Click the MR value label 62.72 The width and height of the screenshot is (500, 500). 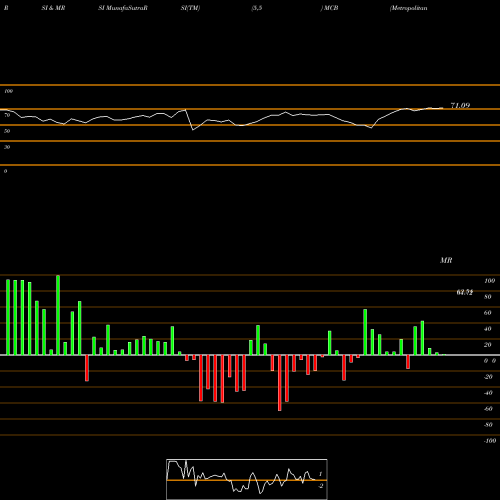tap(465, 292)
